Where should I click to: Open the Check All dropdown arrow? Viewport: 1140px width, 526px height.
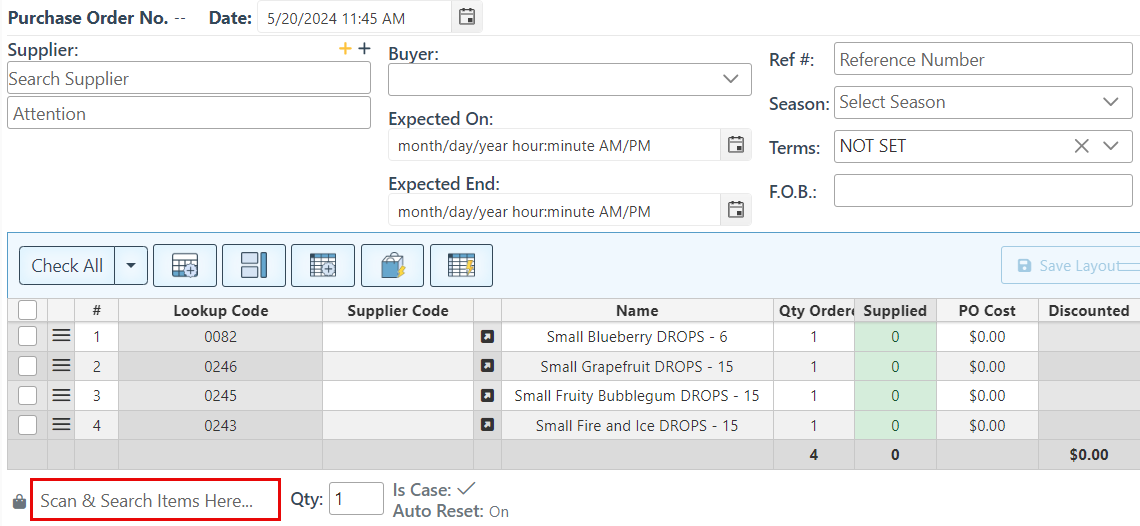pos(132,266)
